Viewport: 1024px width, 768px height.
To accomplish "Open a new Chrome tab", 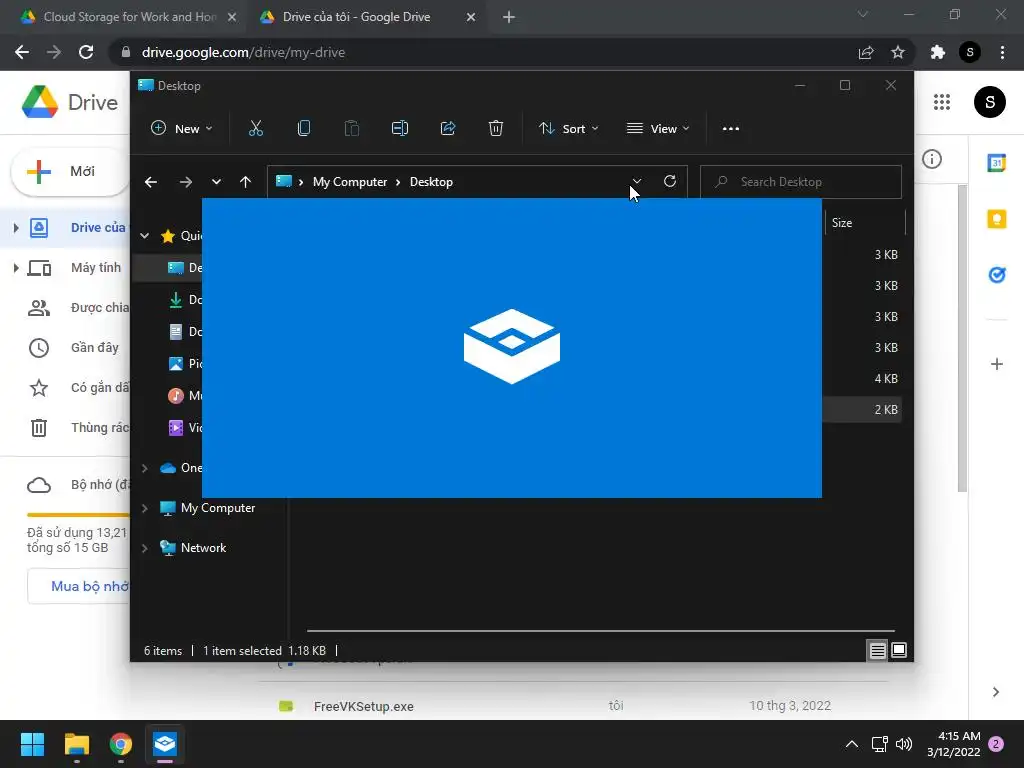I will point(509,17).
